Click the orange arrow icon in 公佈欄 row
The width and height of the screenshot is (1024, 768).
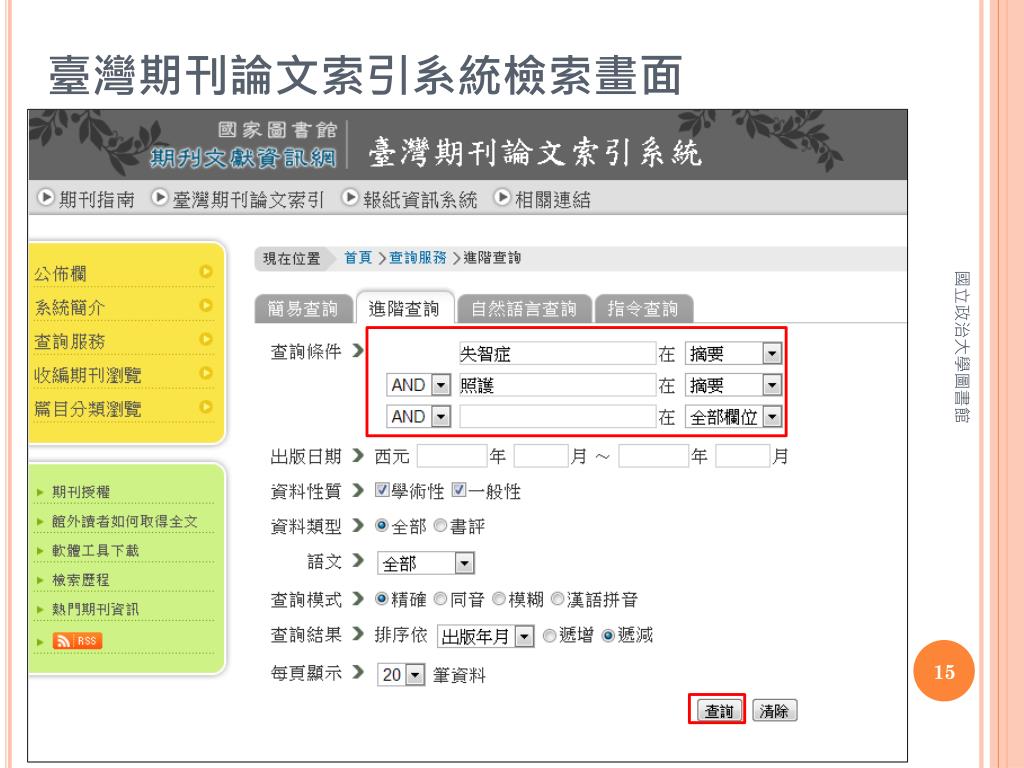coord(206,272)
